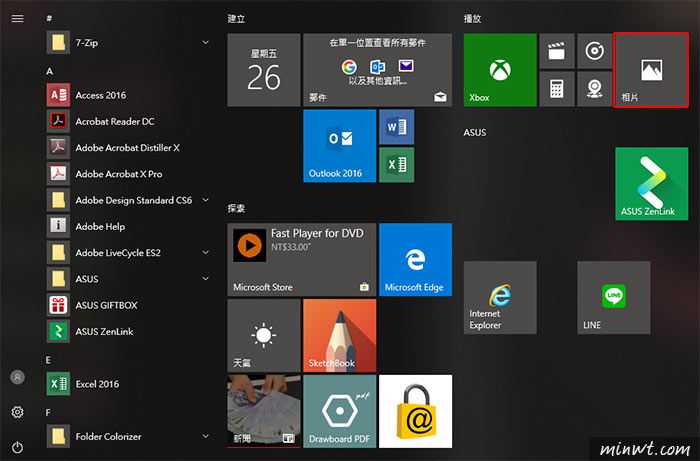Open the Camera webcam tile

(595, 89)
